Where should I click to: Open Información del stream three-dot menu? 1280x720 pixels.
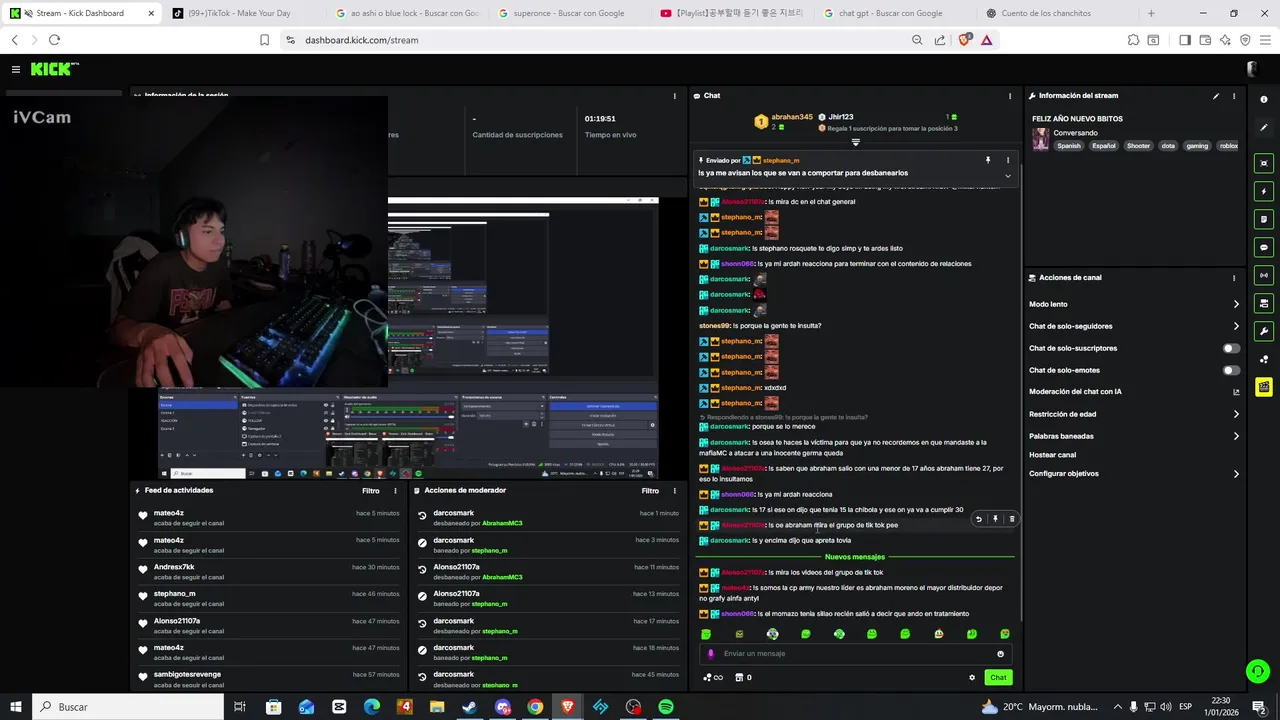tap(1234, 96)
